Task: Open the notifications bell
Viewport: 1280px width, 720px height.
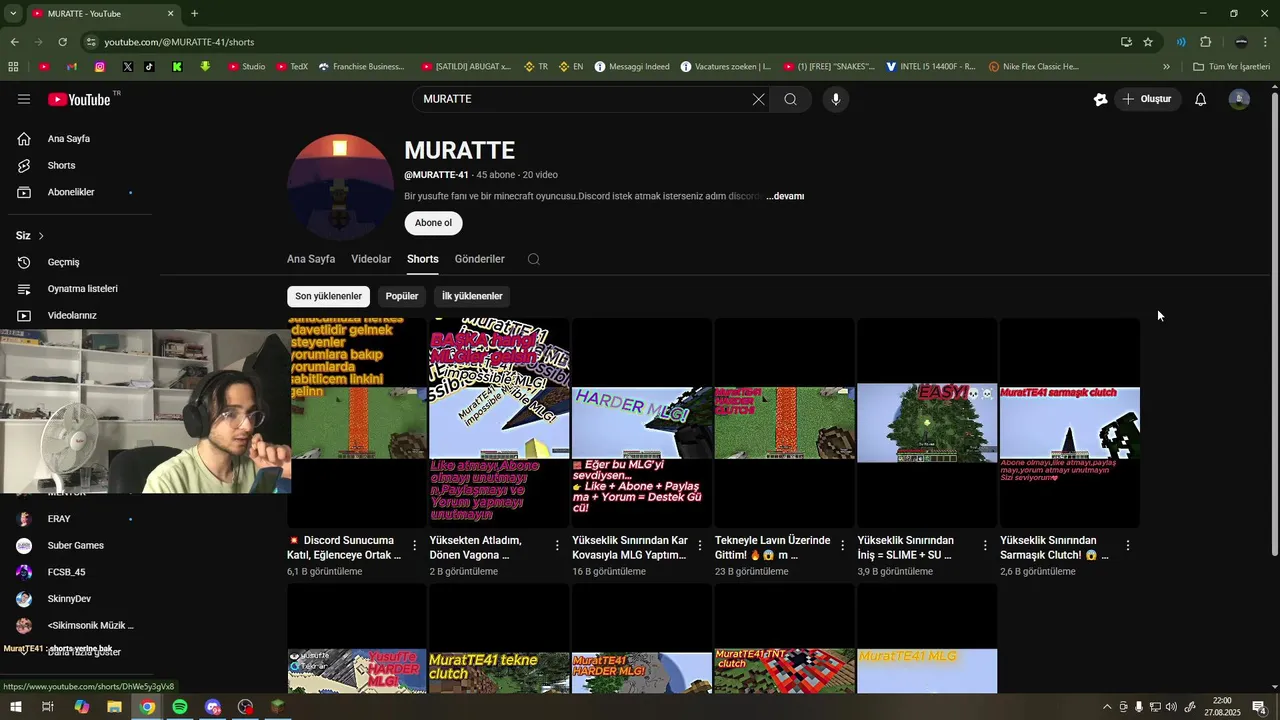Action: point(1201,99)
